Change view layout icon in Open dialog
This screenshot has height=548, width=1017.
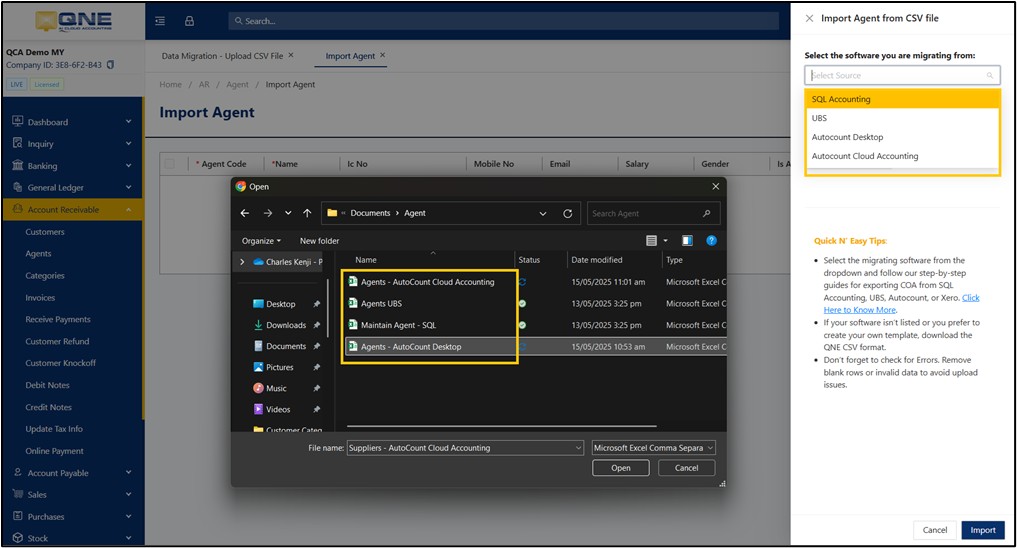coord(651,241)
